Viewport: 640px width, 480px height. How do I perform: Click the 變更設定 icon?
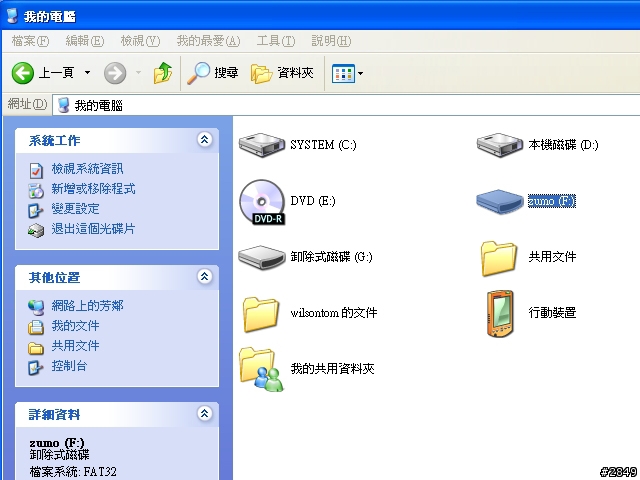coord(36,210)
